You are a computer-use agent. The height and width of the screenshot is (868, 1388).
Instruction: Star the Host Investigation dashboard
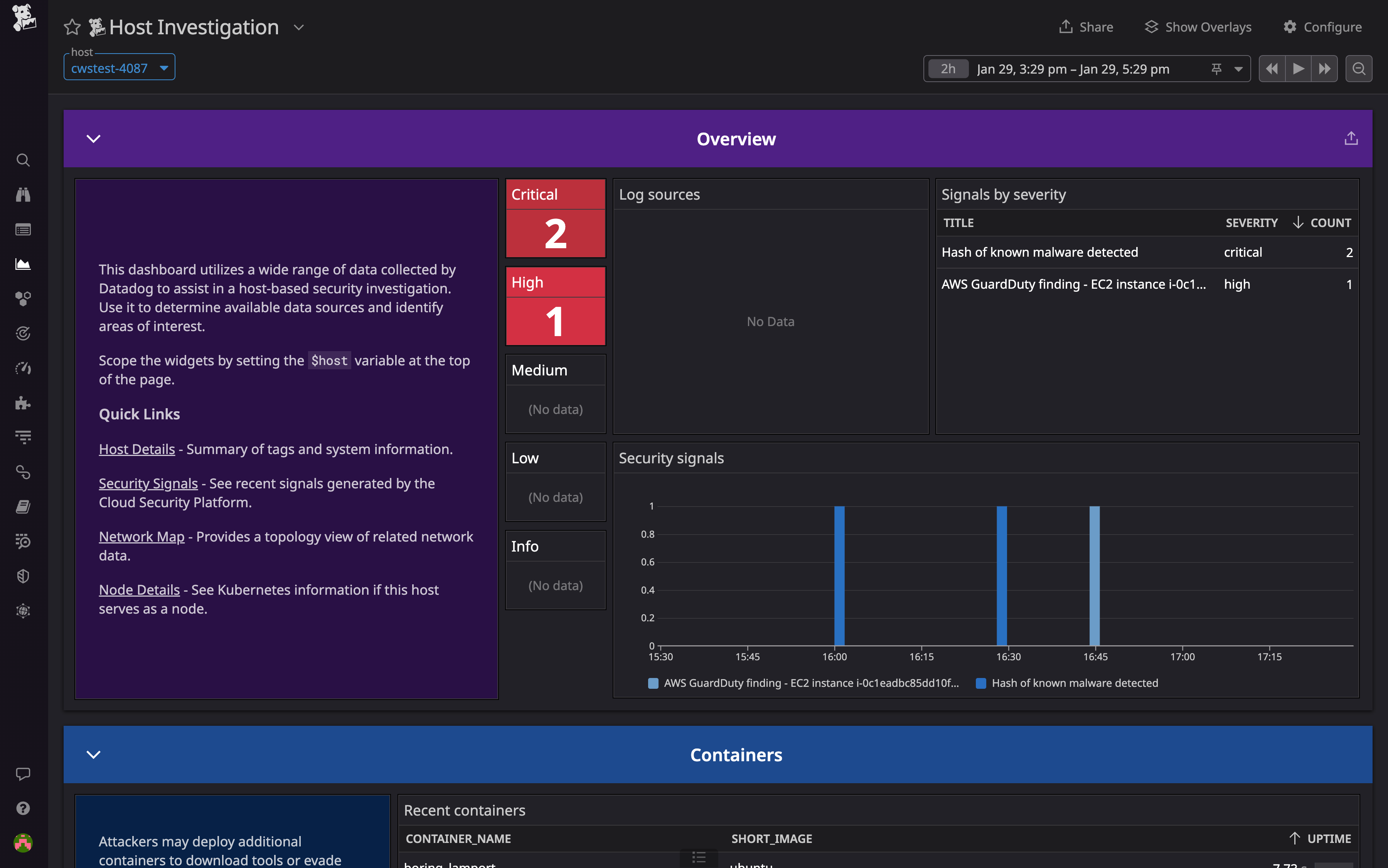(72, 27)
